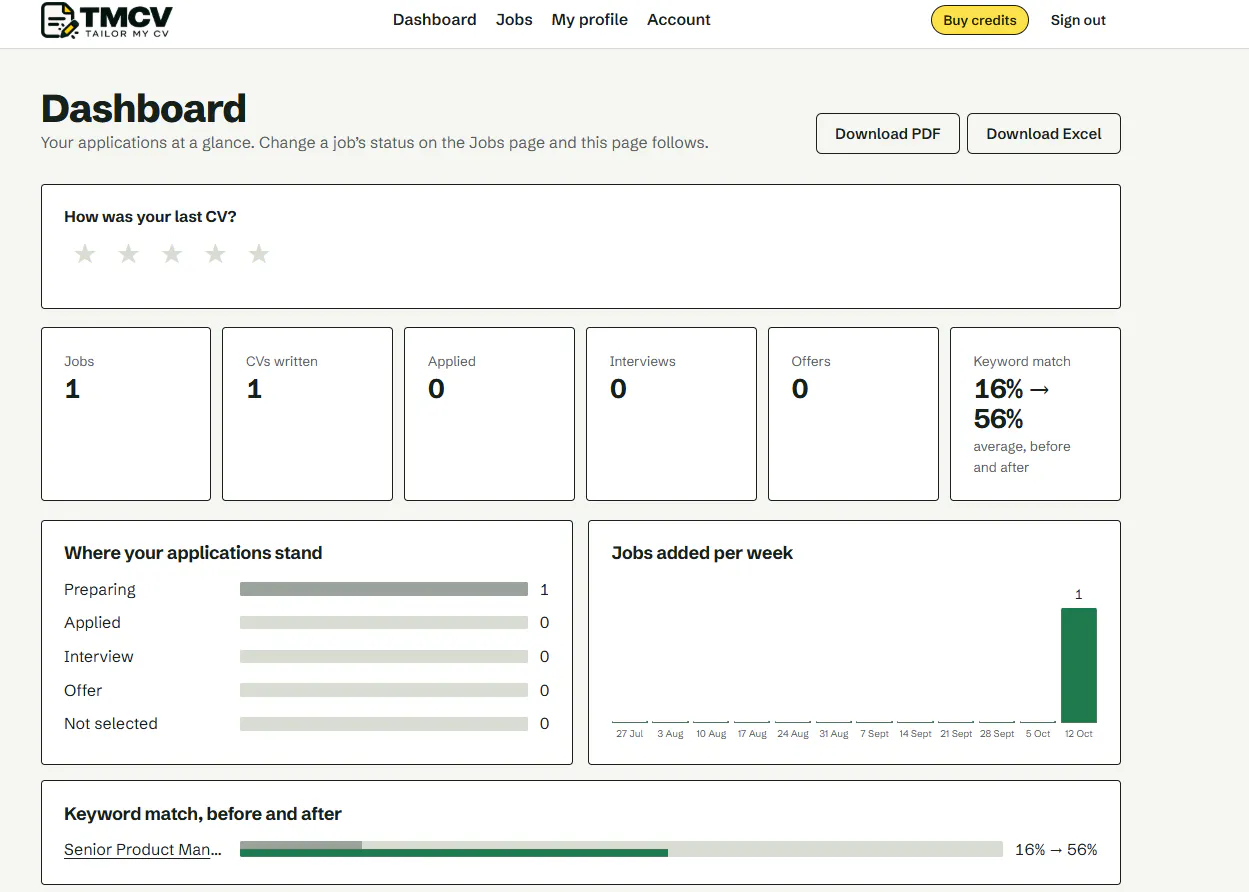
Task: Click the "Jobs added per week" chart title
Action: click(x=702, y=553)
